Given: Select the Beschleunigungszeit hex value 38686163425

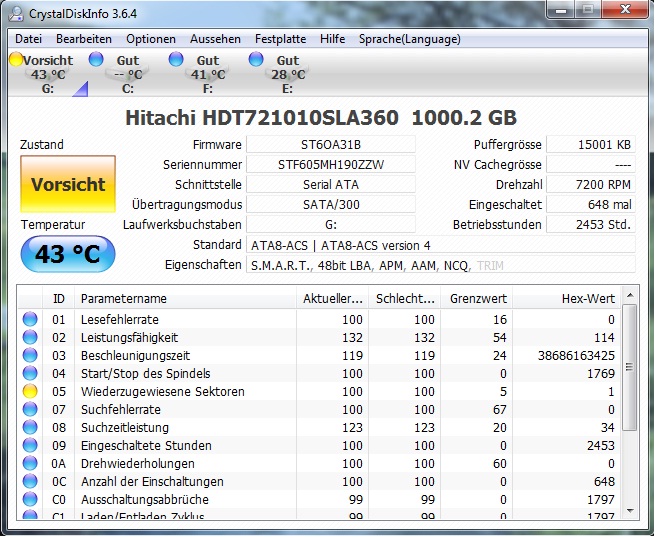Looking at the screenshot, I should [x=576, y=355].
